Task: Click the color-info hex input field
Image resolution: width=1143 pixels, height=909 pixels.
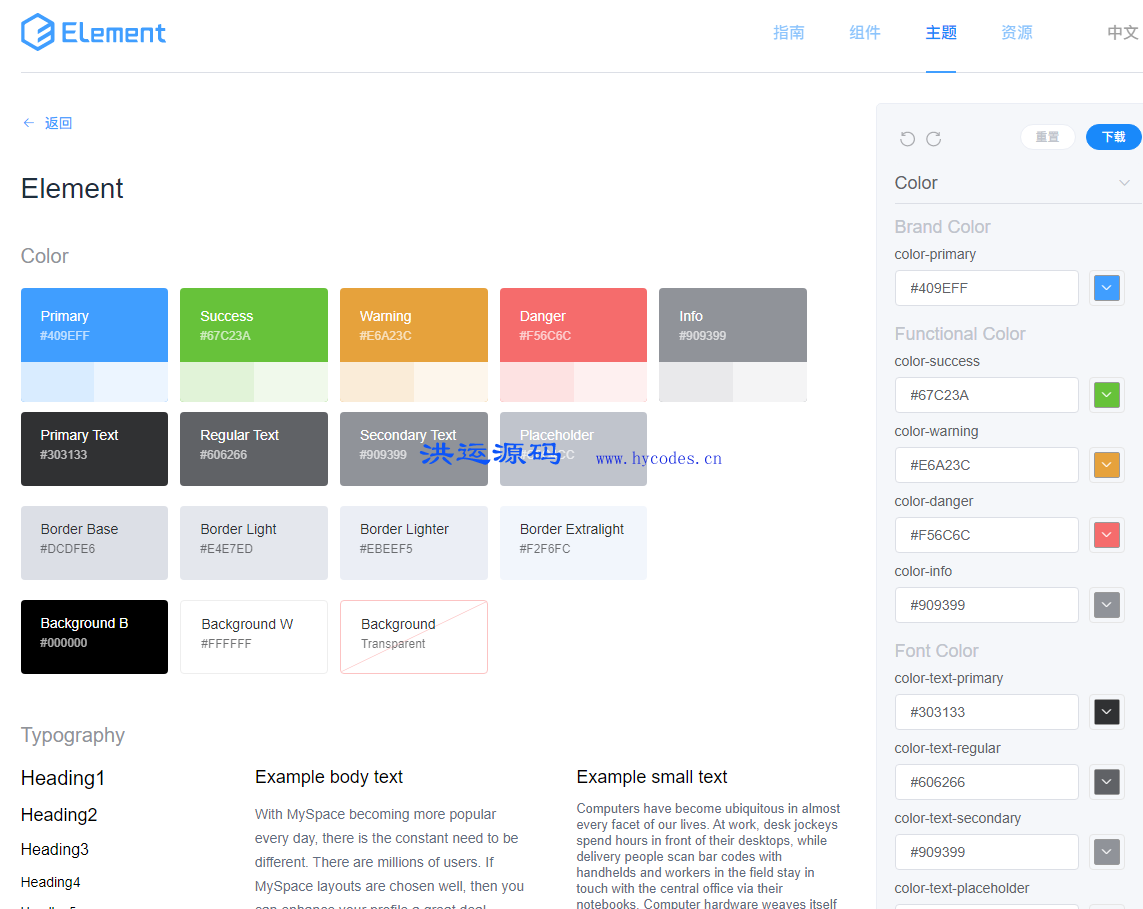Action: [x=986, y=605]
